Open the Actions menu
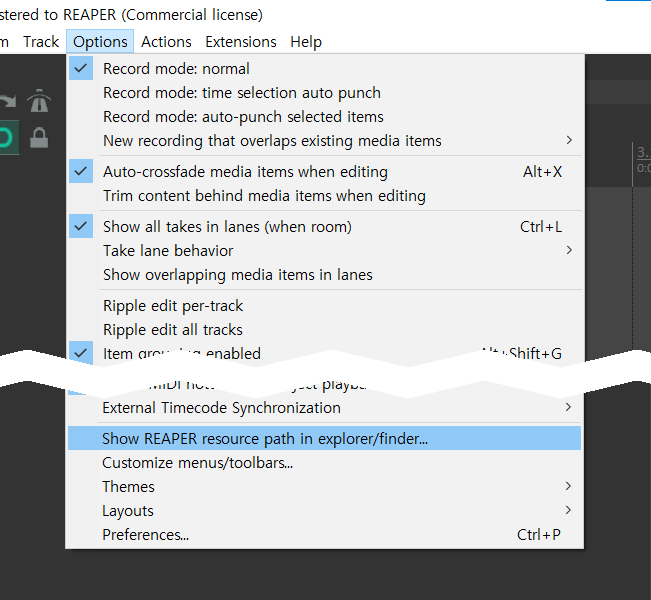The width and height of the screenshot is (651, 600). click(x=166, y=42)
